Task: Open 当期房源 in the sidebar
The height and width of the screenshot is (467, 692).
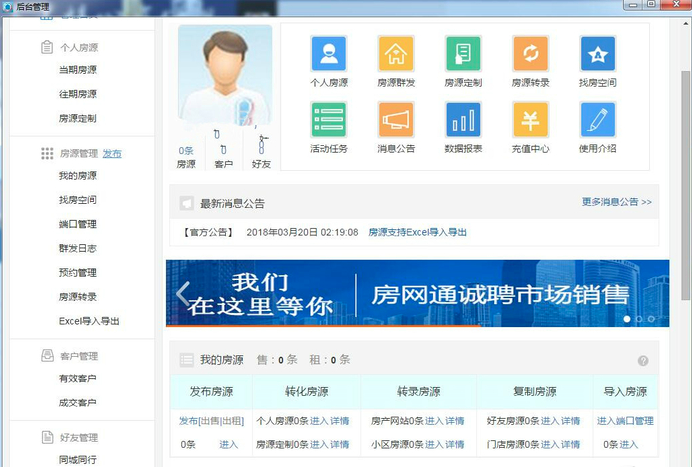Action: tap(78, 70)
